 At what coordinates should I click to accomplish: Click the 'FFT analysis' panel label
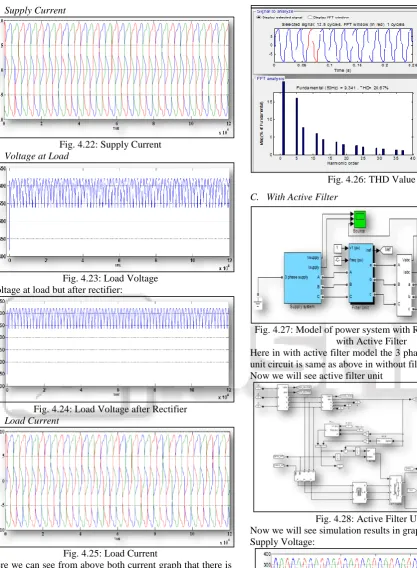coord(270,78)
